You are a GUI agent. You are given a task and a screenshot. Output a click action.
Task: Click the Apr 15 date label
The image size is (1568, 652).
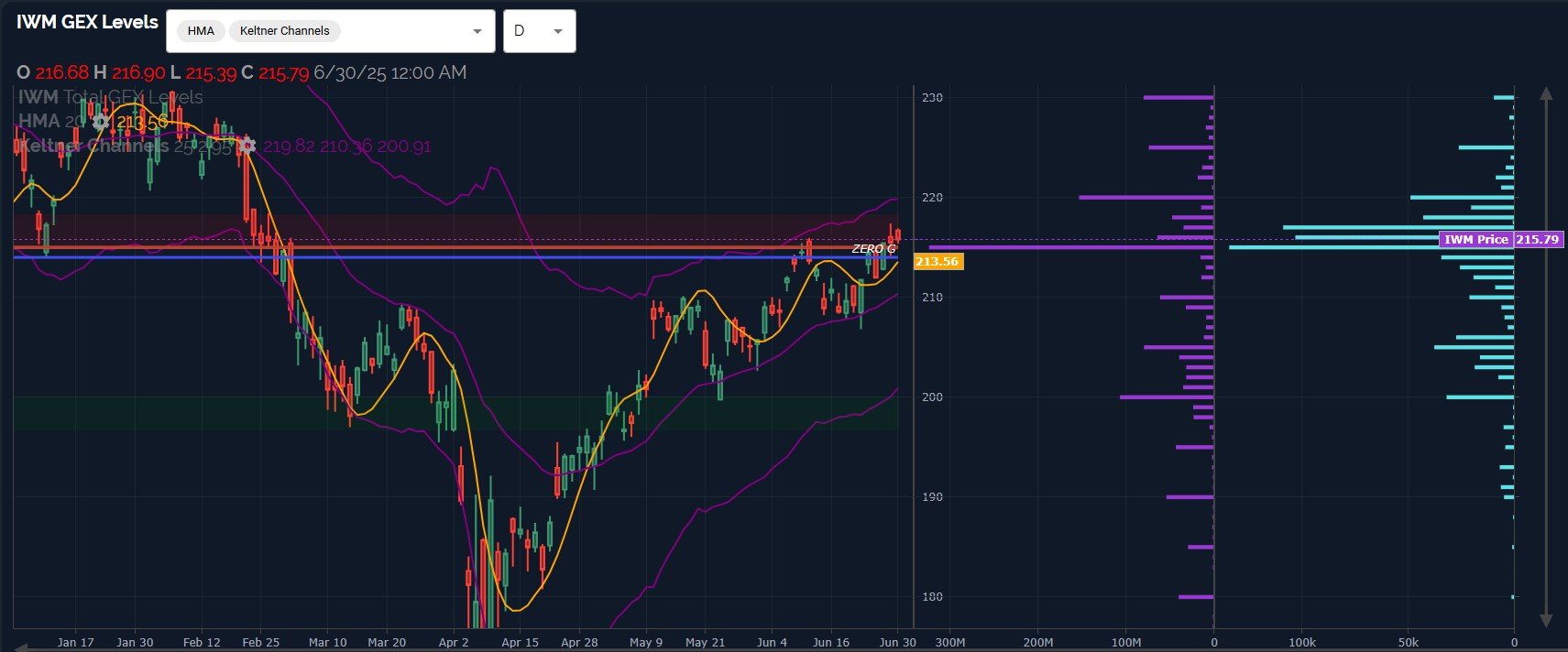click(x=520, y=642)
